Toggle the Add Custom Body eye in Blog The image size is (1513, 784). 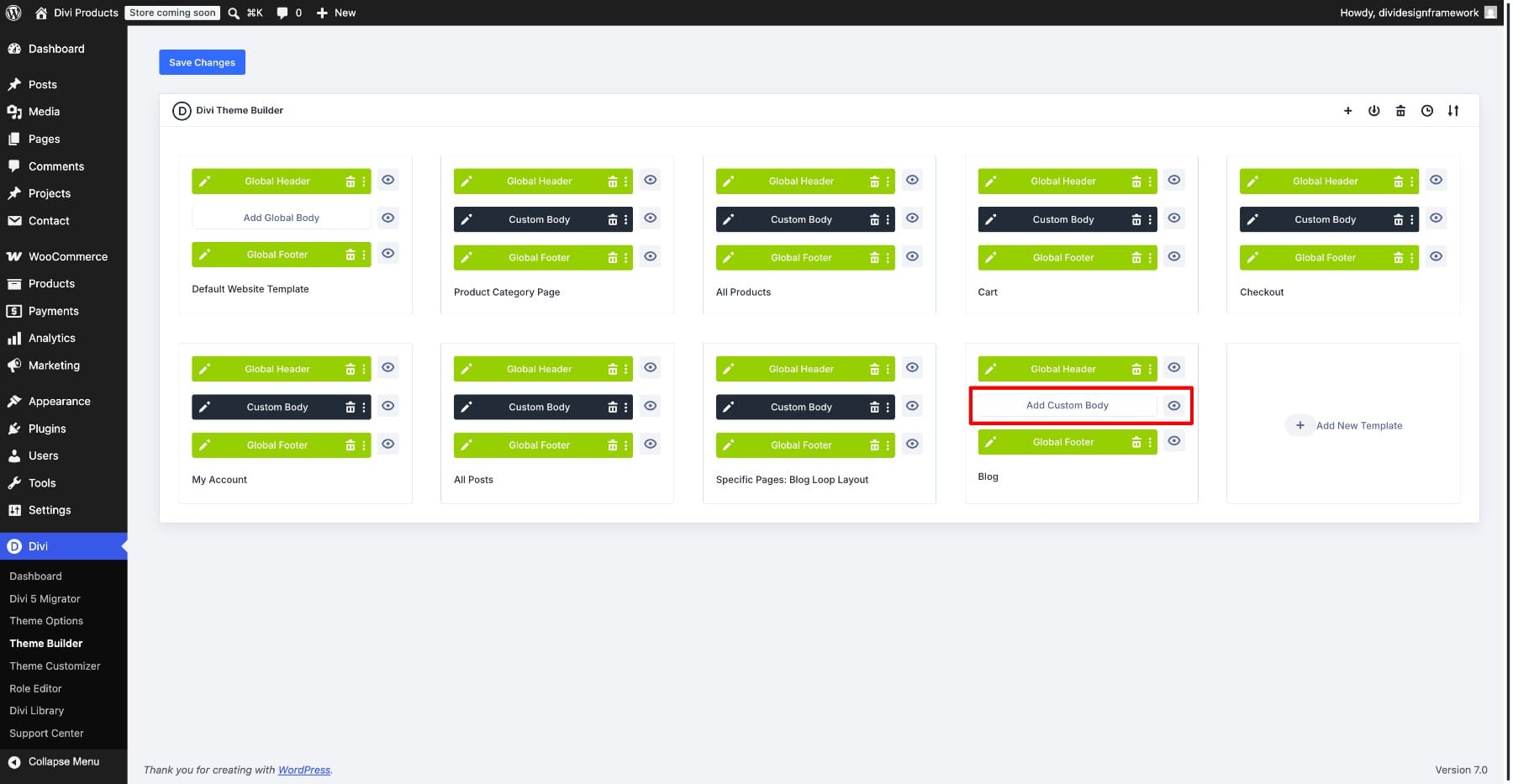[x=1174, y=406]
